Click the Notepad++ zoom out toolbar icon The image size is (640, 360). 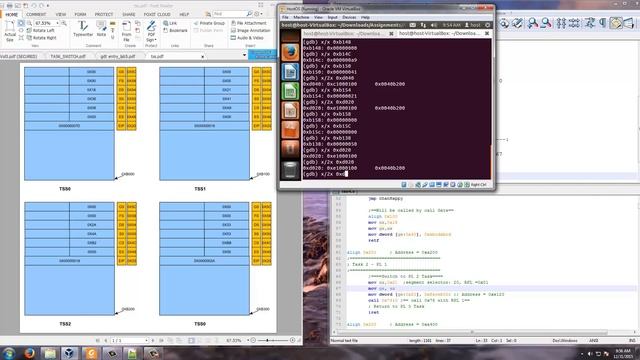click(546, 23)
